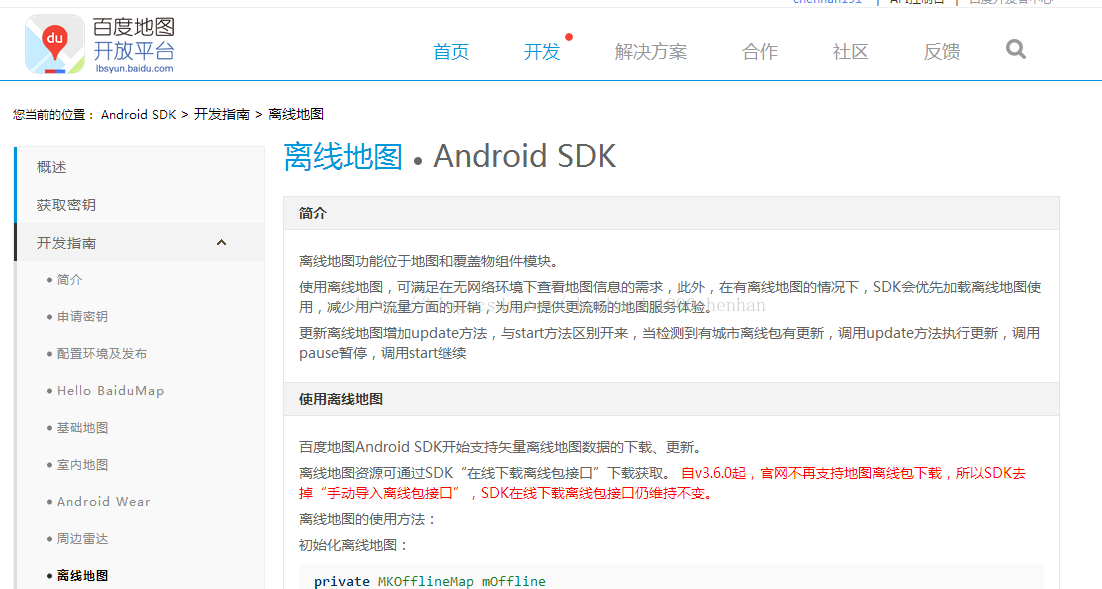Screen dimensions: 1102x589
Task: Click the red notification dot beside 开发
Action: tap(569, 37)
